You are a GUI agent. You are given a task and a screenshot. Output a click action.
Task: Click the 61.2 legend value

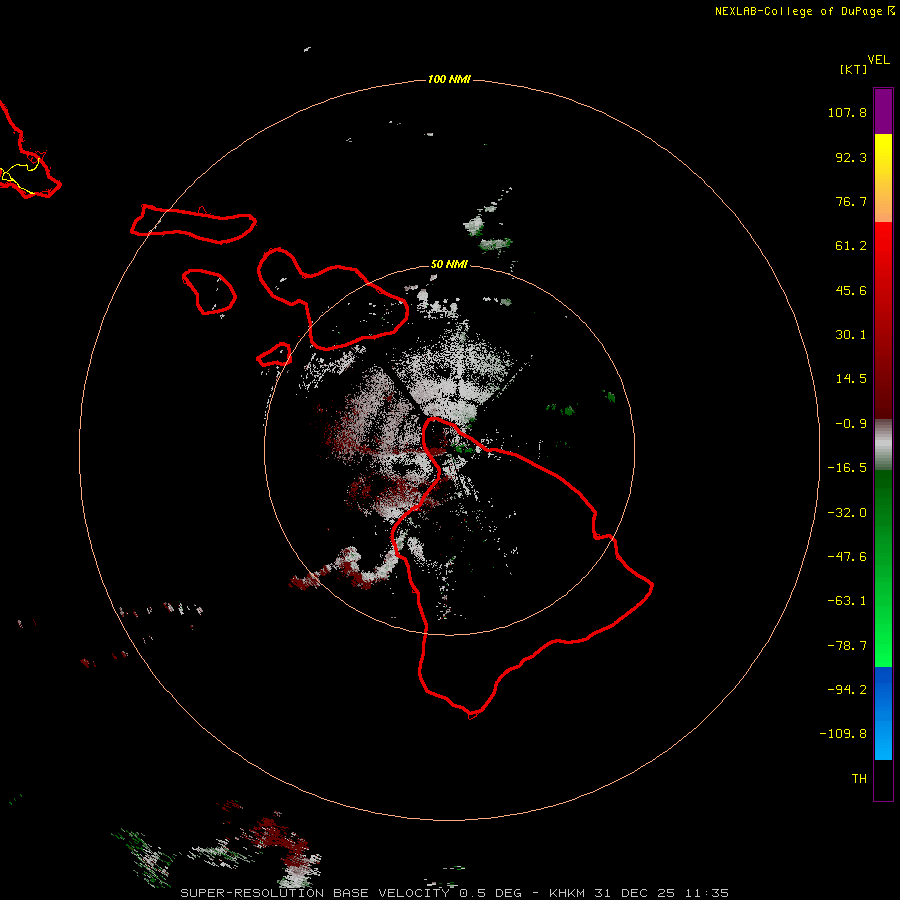[851, 246]
